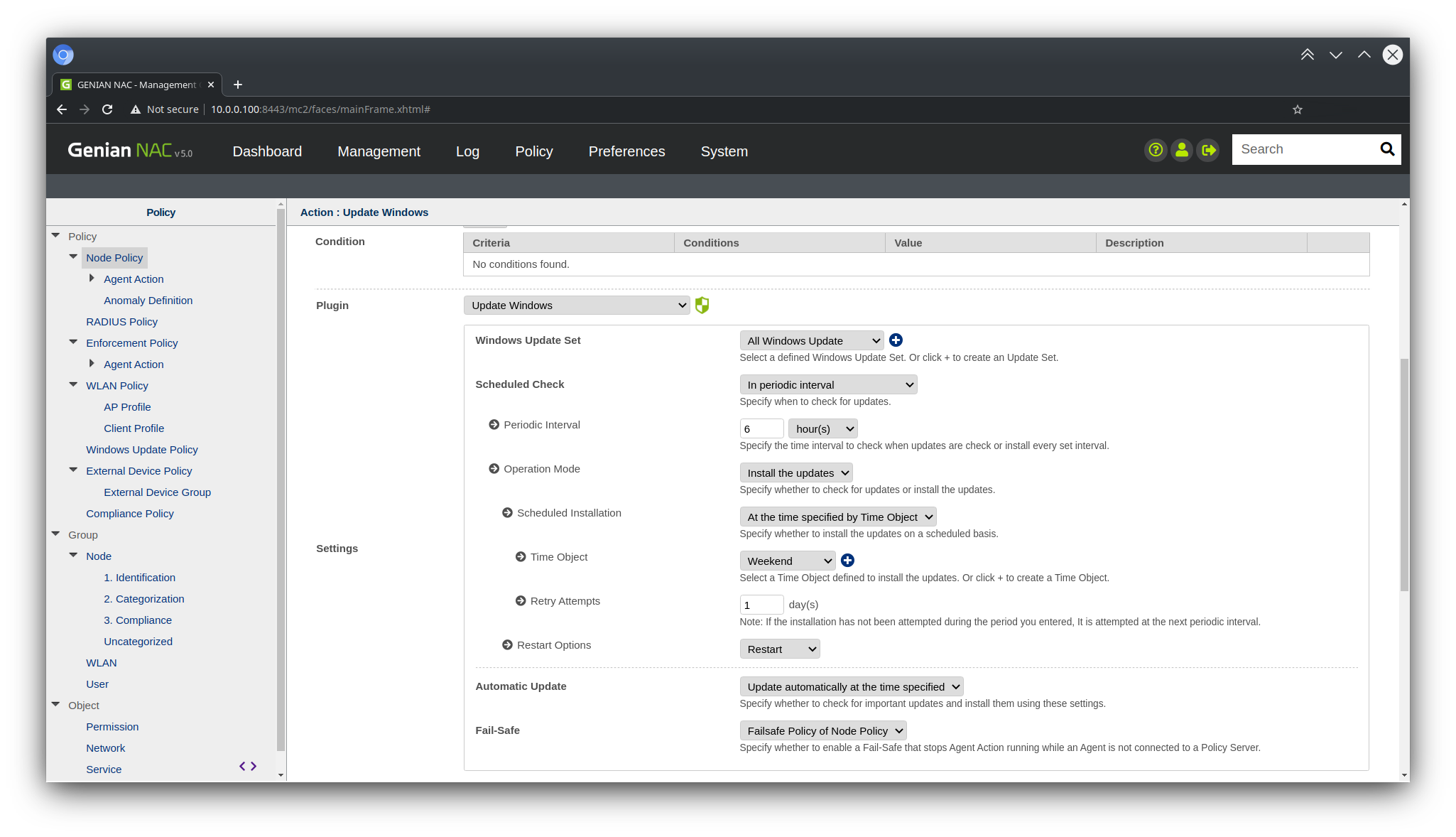Click sidebar resize arrows icon

248,766
